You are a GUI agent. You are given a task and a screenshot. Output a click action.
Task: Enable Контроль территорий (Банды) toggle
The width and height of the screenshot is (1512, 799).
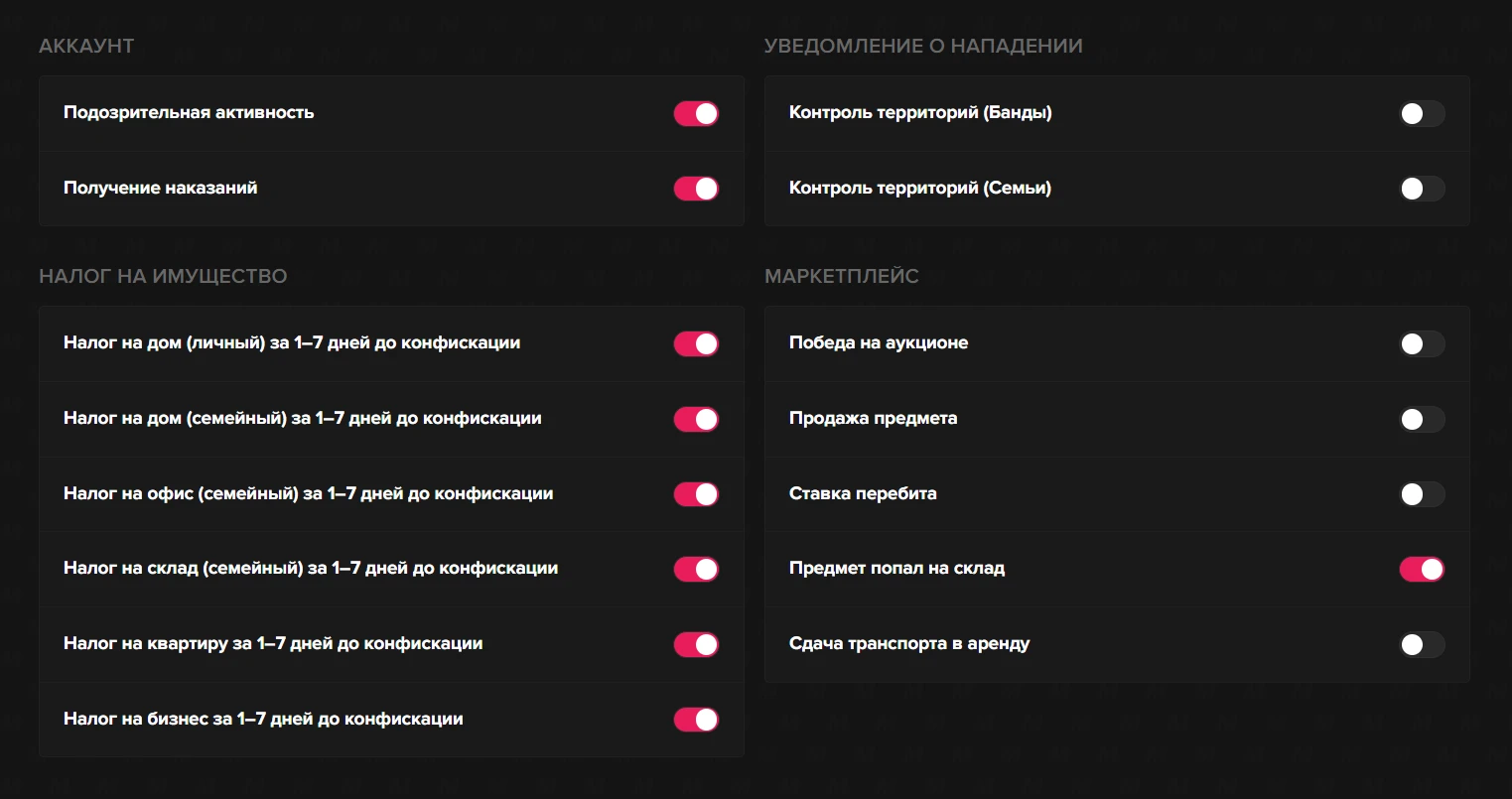click(1422, 113)
